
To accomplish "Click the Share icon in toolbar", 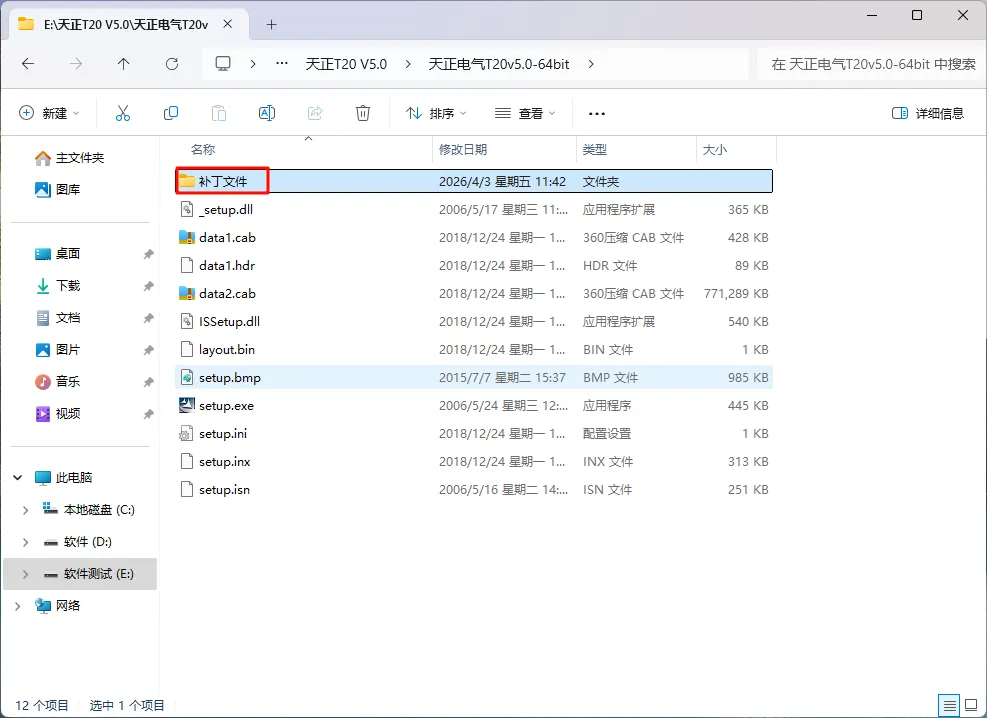I will [315, 113].
